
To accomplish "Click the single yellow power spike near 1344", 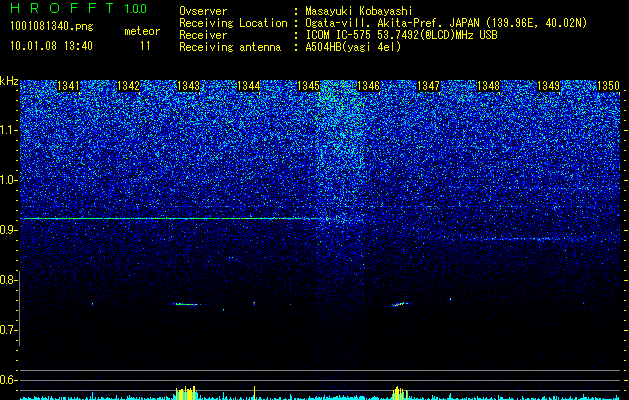I will pos(254,392).
